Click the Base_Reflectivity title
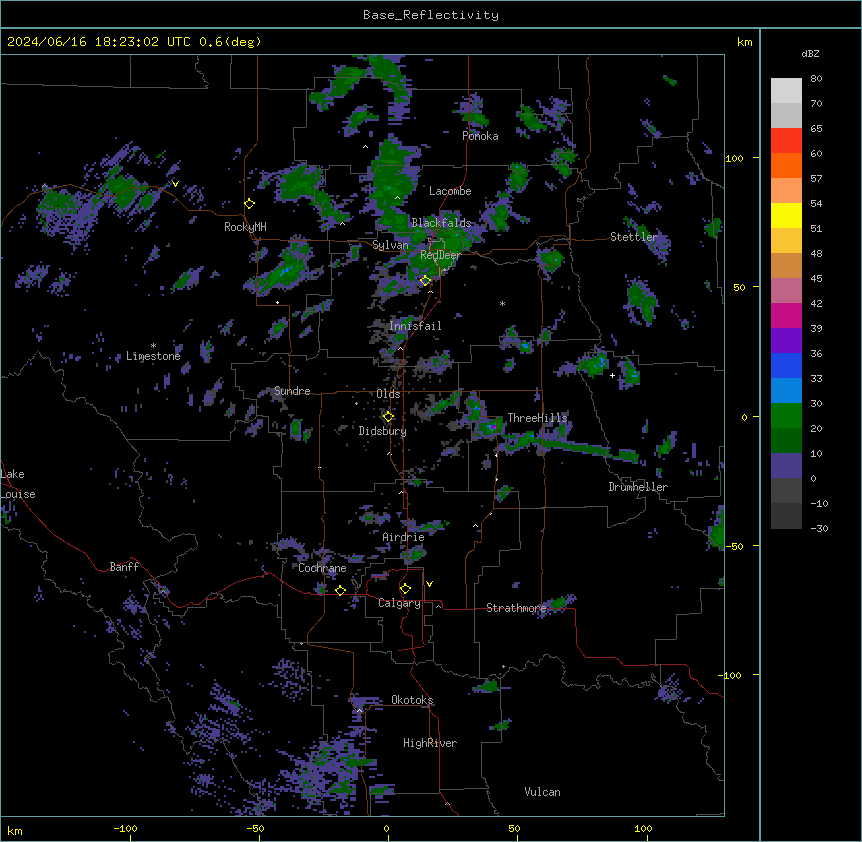Screen dimensions: 862x842 [431, 15]
